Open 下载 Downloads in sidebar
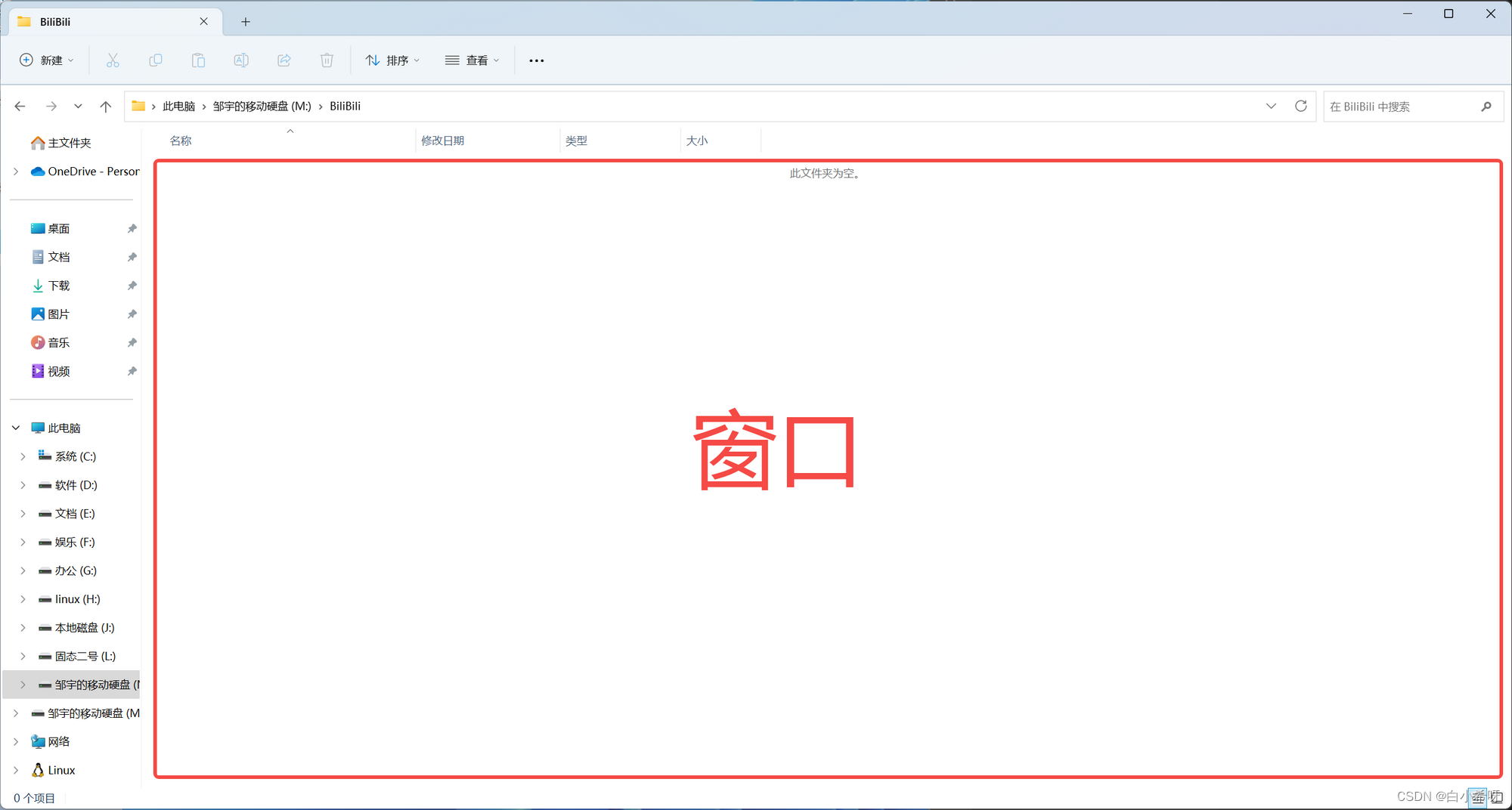Image resolution: width=1512 pixels, height=810 pixels. coord(51,286)
